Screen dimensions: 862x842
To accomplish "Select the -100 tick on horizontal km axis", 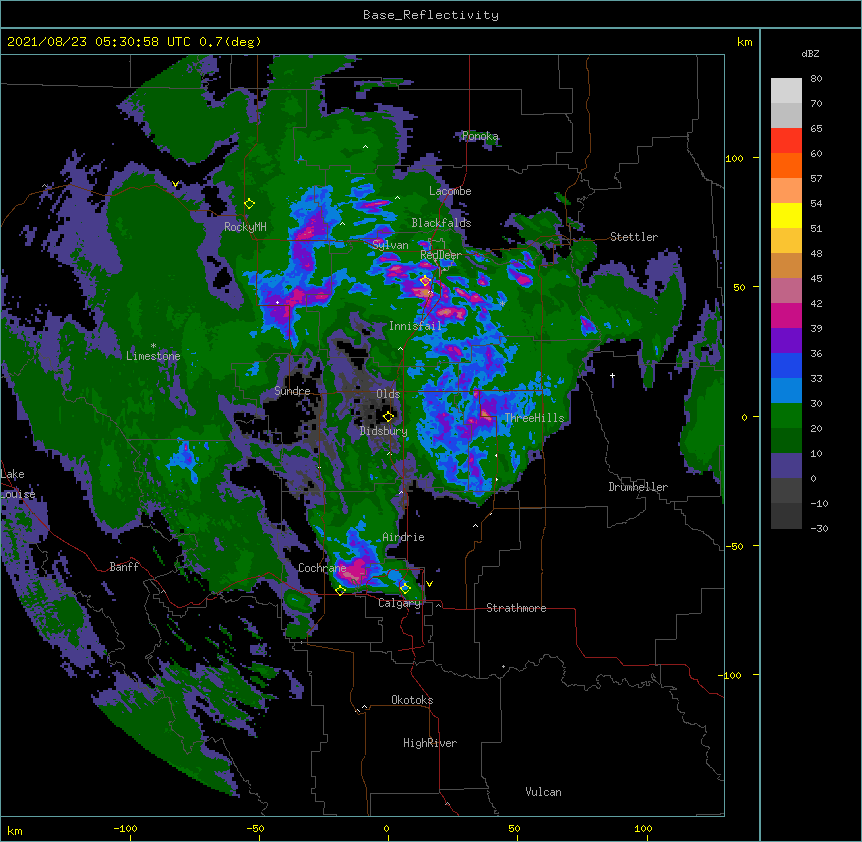I will [125, 828].
